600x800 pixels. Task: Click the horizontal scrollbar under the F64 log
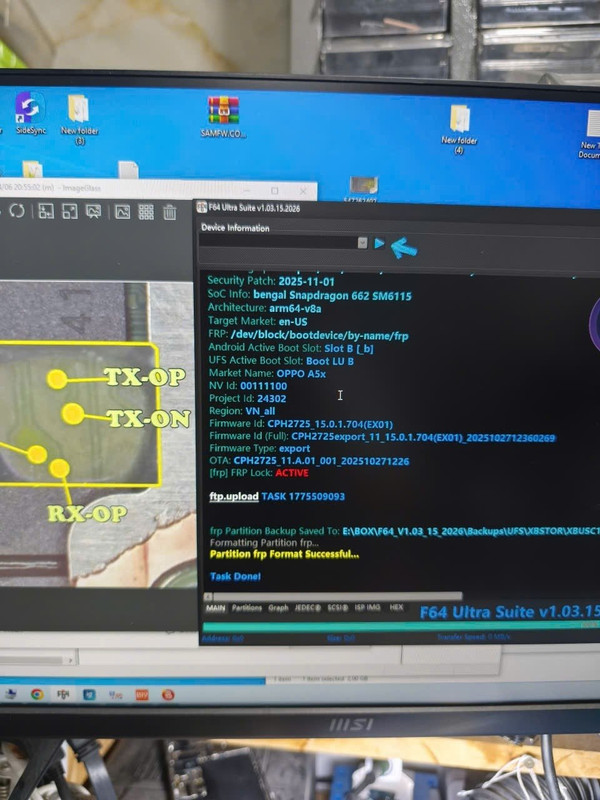(337, 596)
